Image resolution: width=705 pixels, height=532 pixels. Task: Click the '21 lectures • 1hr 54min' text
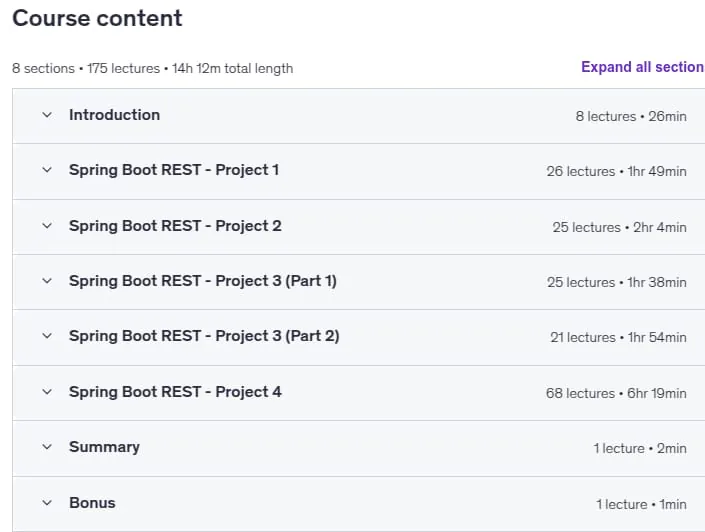[x=618, y=337]
